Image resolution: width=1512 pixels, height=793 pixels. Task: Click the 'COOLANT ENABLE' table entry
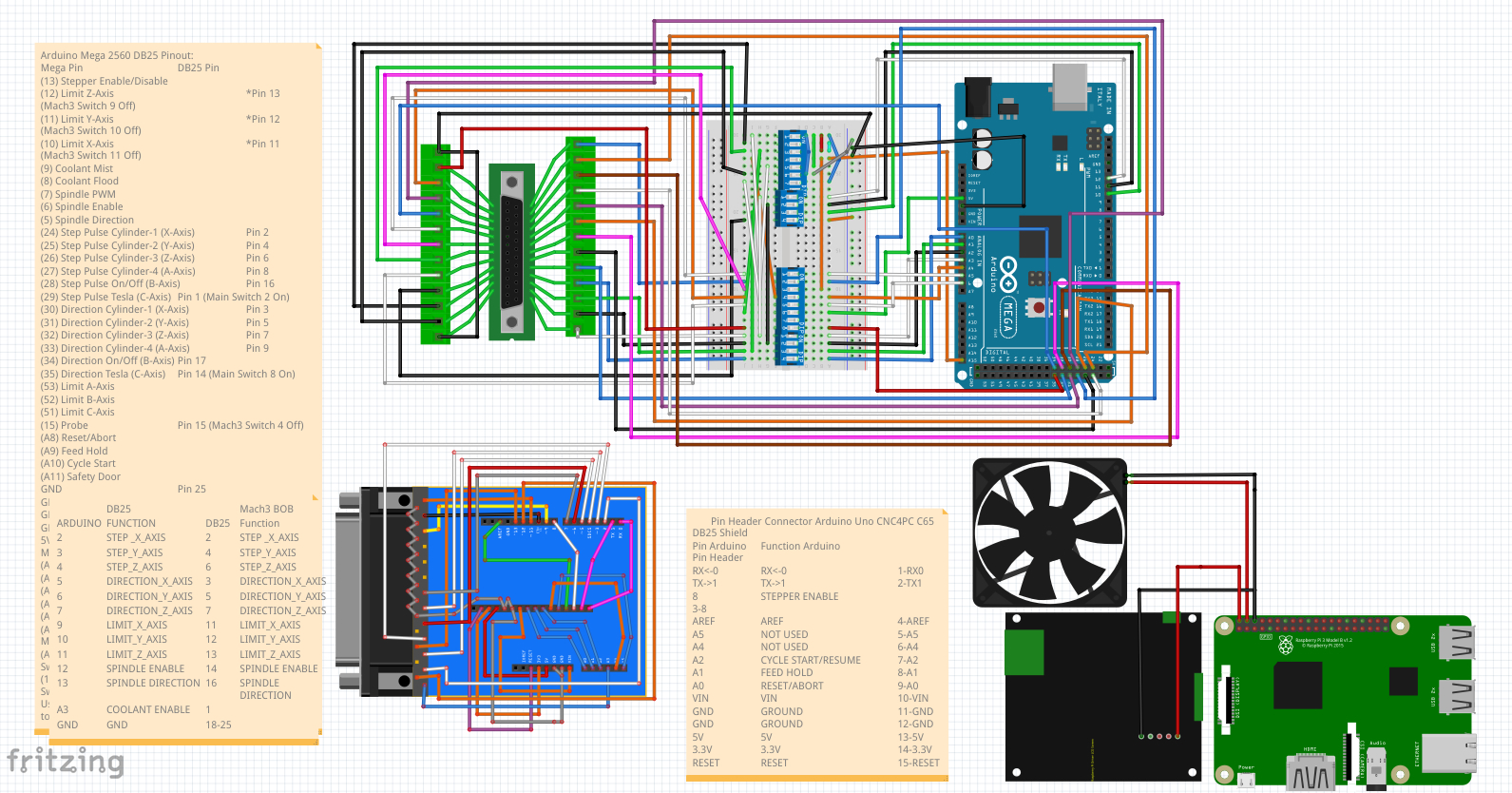tap(148, 709)
